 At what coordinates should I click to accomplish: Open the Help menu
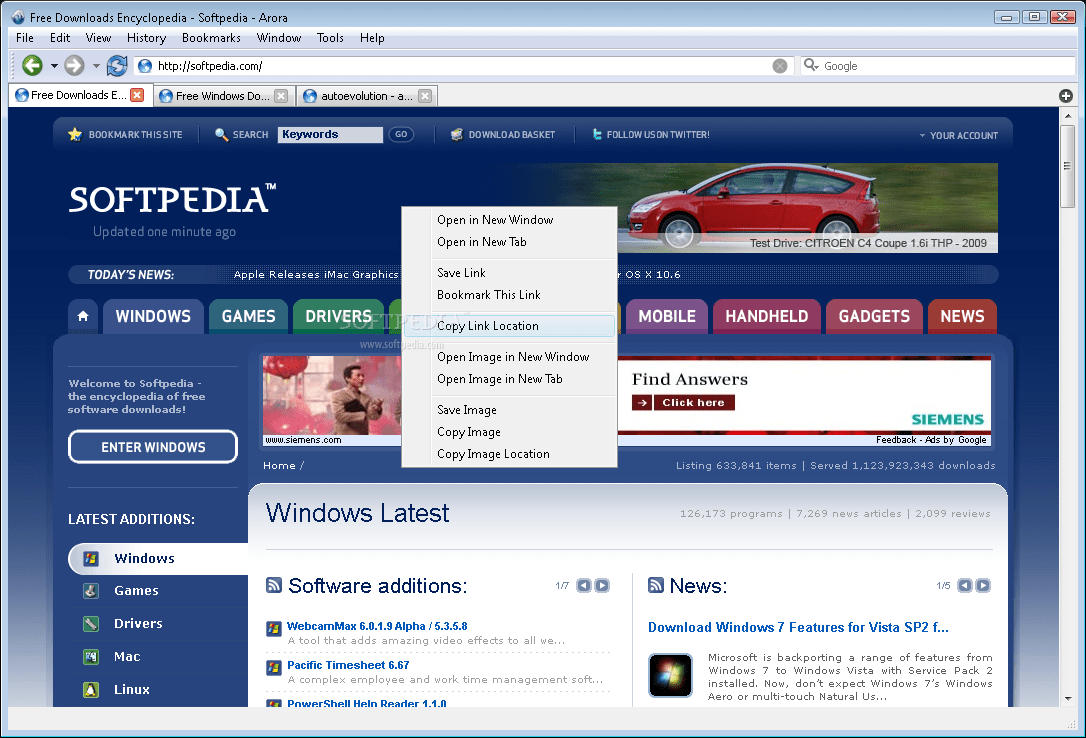372,38
